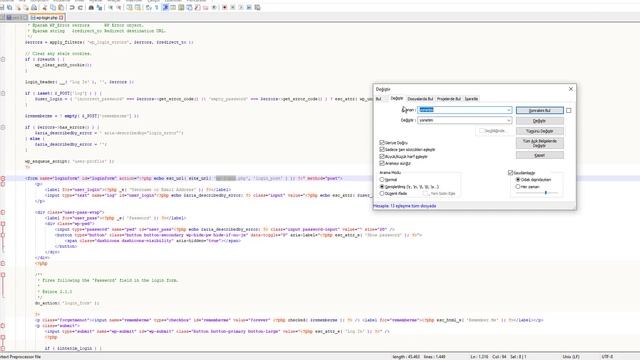Click the Redo toolbar icon
640x360 pixels.
click(80, 7)
